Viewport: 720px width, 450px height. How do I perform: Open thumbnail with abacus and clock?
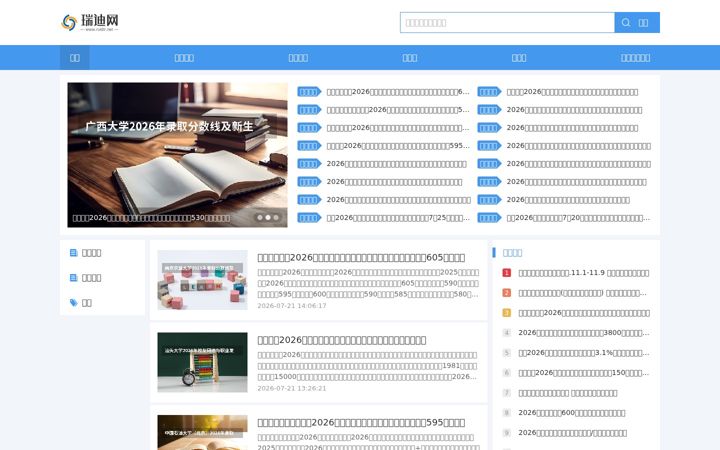click(x=202, y=362)
